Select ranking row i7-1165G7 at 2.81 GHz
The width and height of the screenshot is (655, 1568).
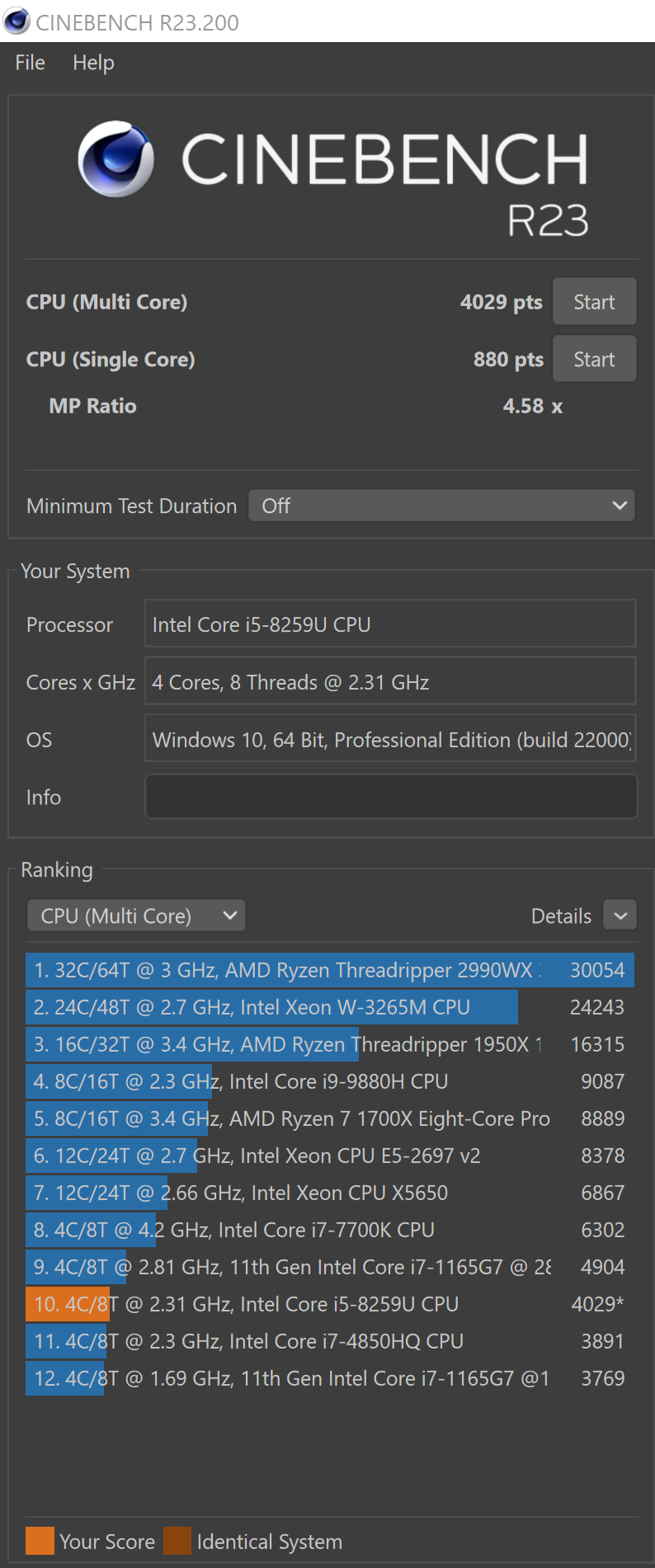[x=330, y=1267]
